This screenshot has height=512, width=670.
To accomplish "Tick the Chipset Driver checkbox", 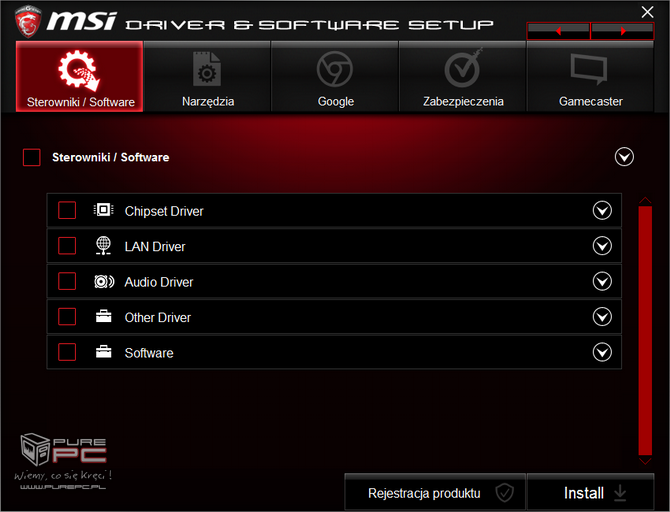I will 67,210.
